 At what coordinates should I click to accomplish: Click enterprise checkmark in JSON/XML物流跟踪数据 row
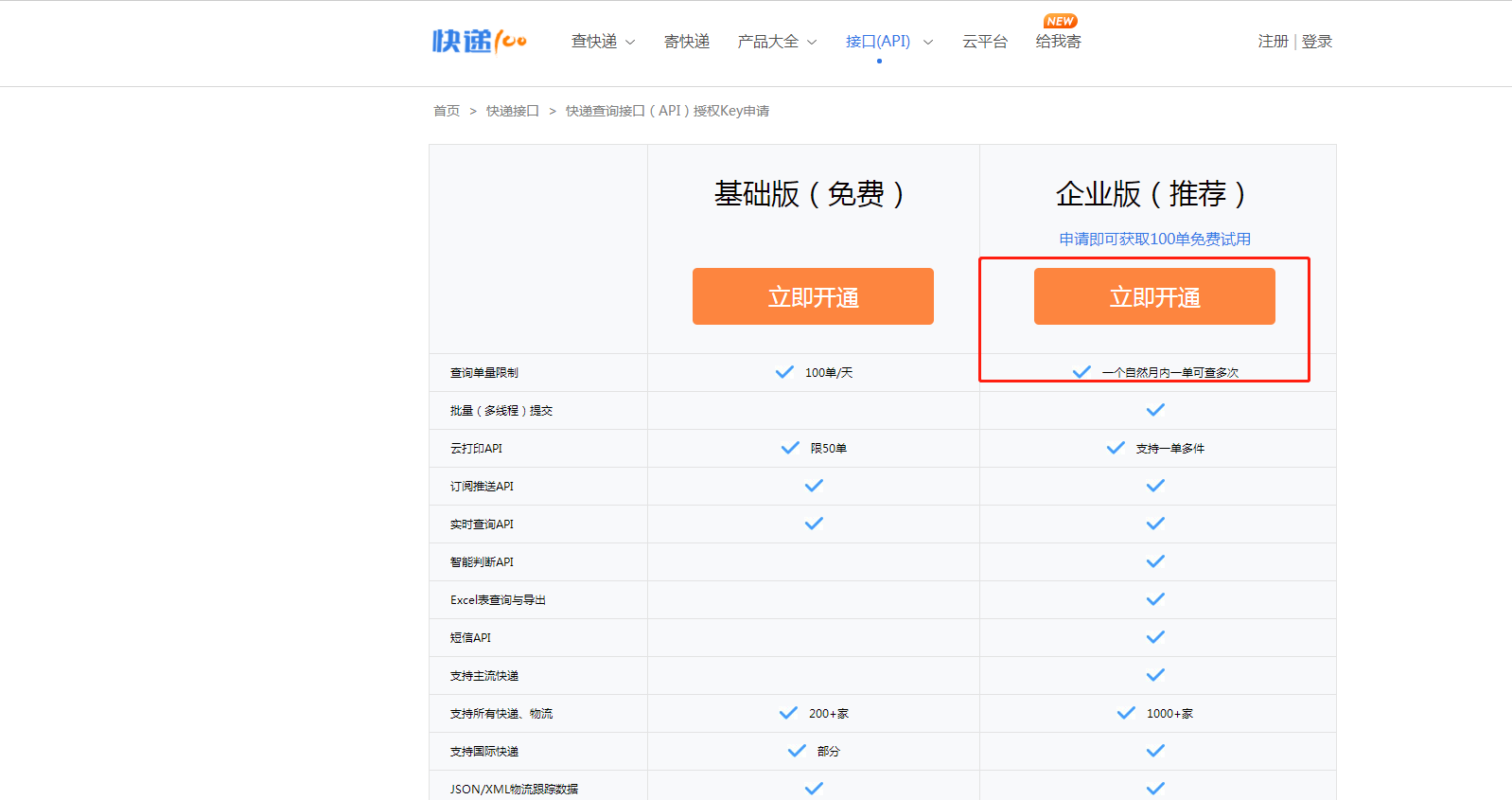[x=1155, y=789]
